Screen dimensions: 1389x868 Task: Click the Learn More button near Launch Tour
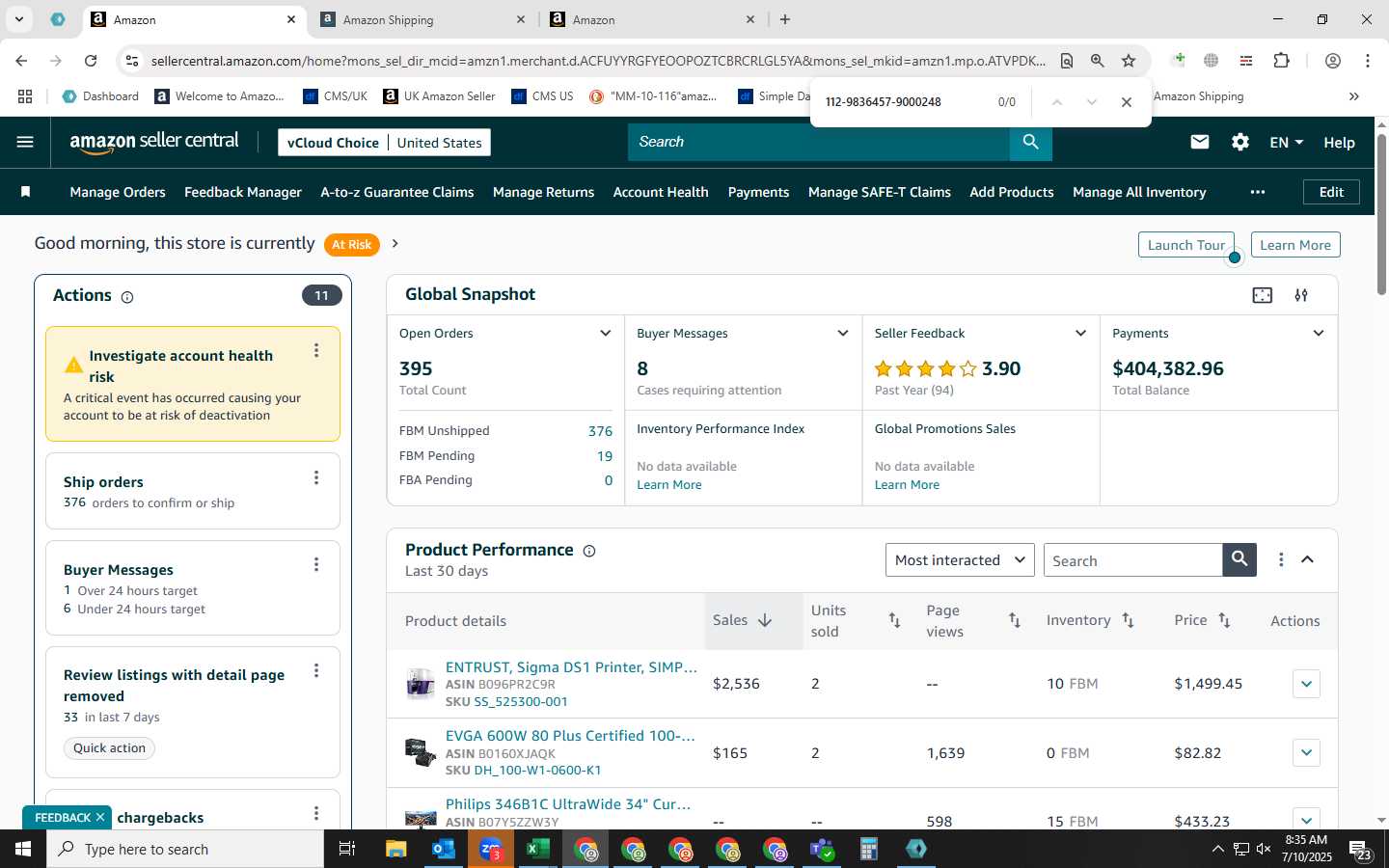click(1295, 245)
